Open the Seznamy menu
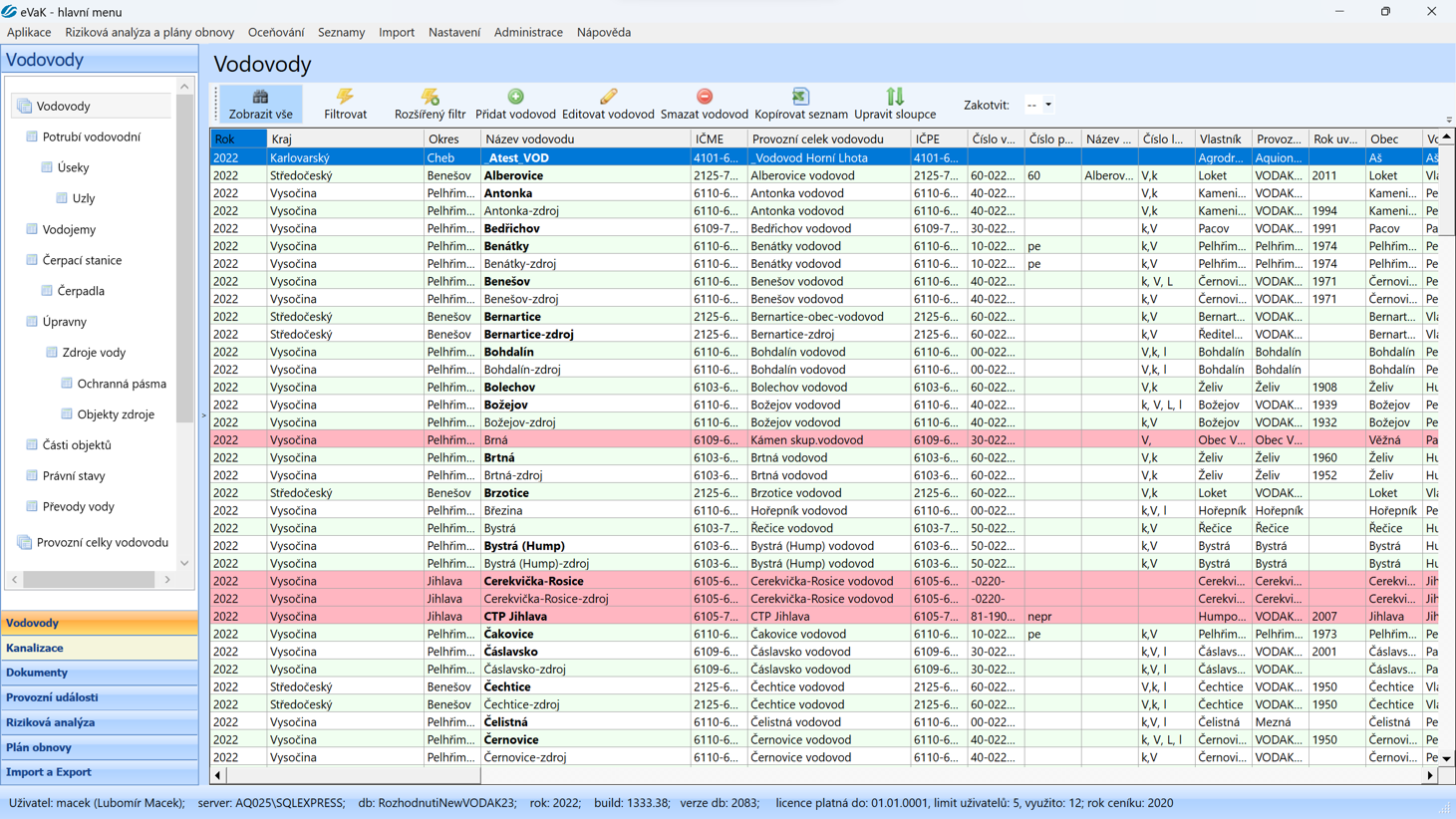Screen dimensions: 1456x819 [x=341, y=32]
